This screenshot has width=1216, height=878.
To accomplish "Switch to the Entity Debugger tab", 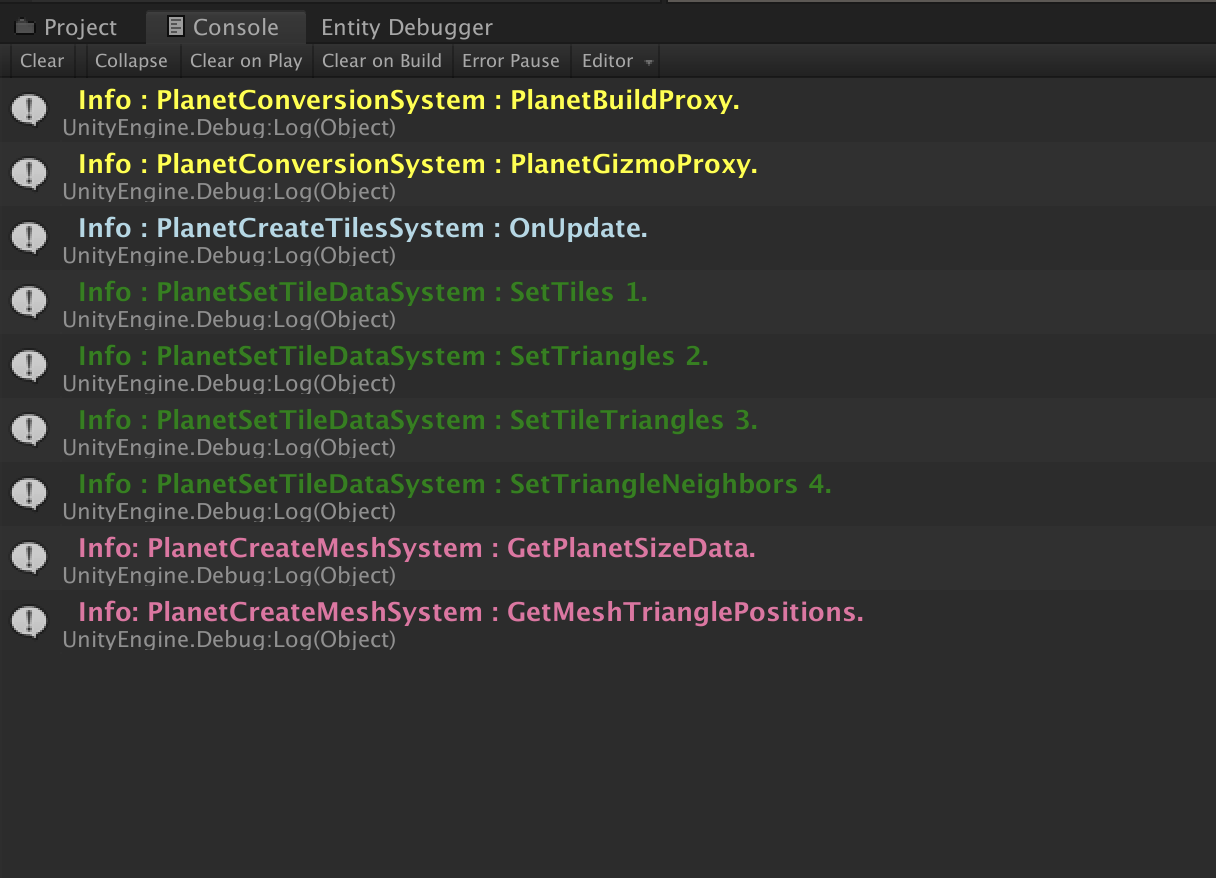I will (x=406, y=26).
